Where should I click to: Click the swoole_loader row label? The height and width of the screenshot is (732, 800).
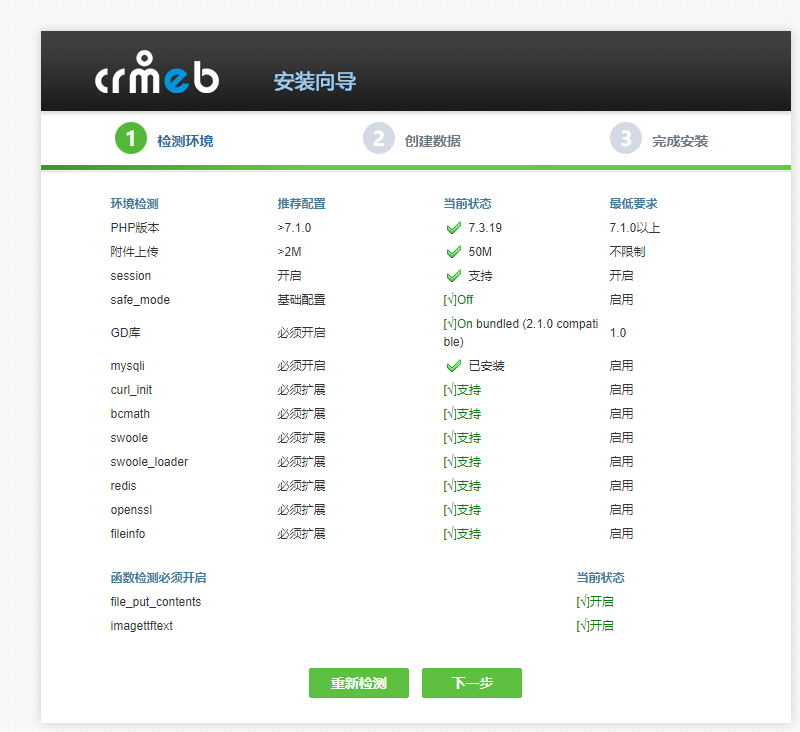149,462
